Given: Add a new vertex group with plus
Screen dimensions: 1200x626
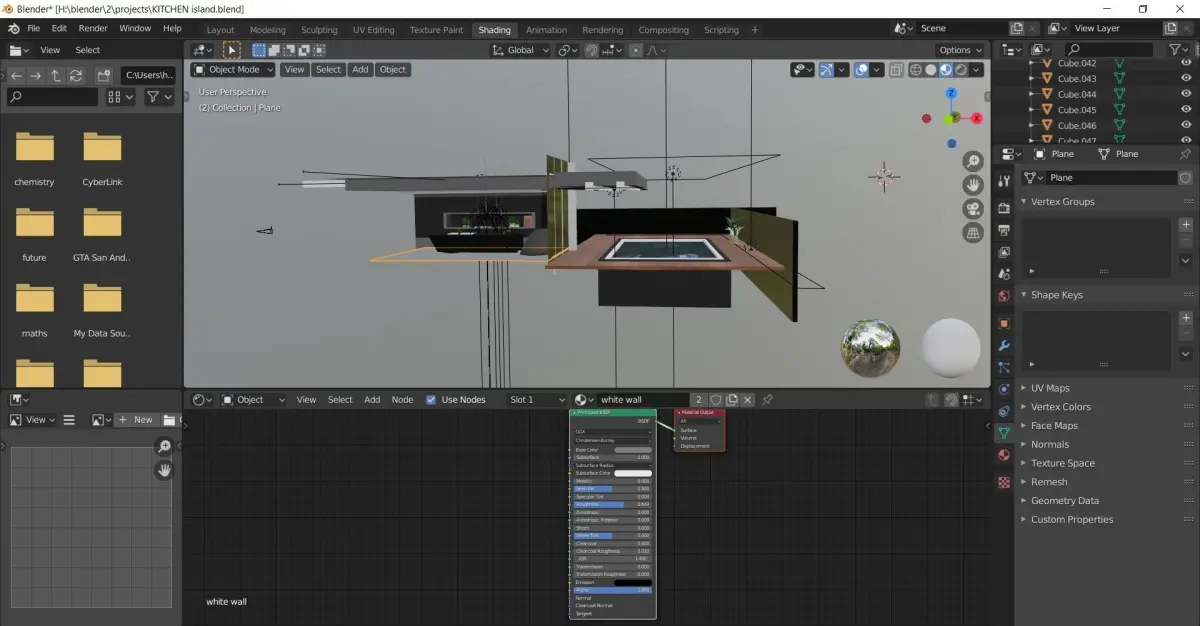Looking at the screenshot, I should (x=1186, y=225).
